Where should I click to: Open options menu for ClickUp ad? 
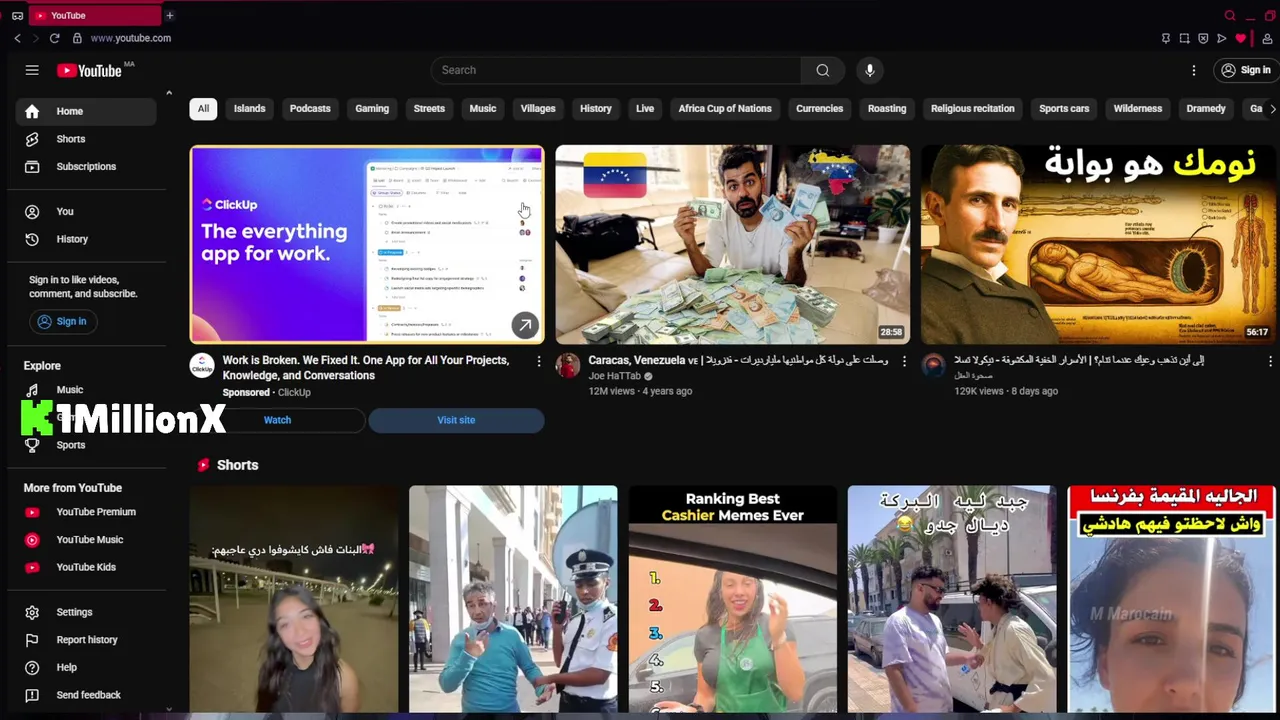[x=539, y=361]
